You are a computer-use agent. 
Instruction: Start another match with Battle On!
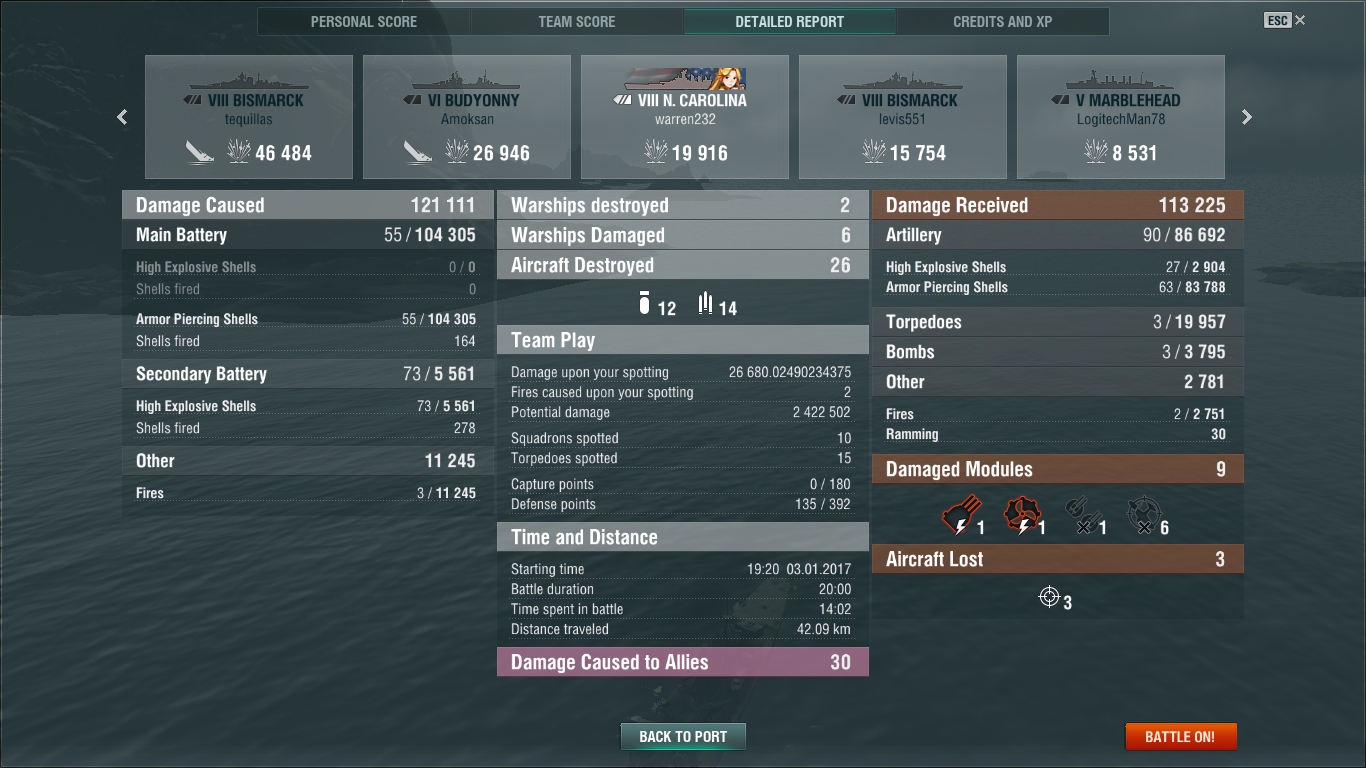pyautogui.click(x=1180, y=737)
